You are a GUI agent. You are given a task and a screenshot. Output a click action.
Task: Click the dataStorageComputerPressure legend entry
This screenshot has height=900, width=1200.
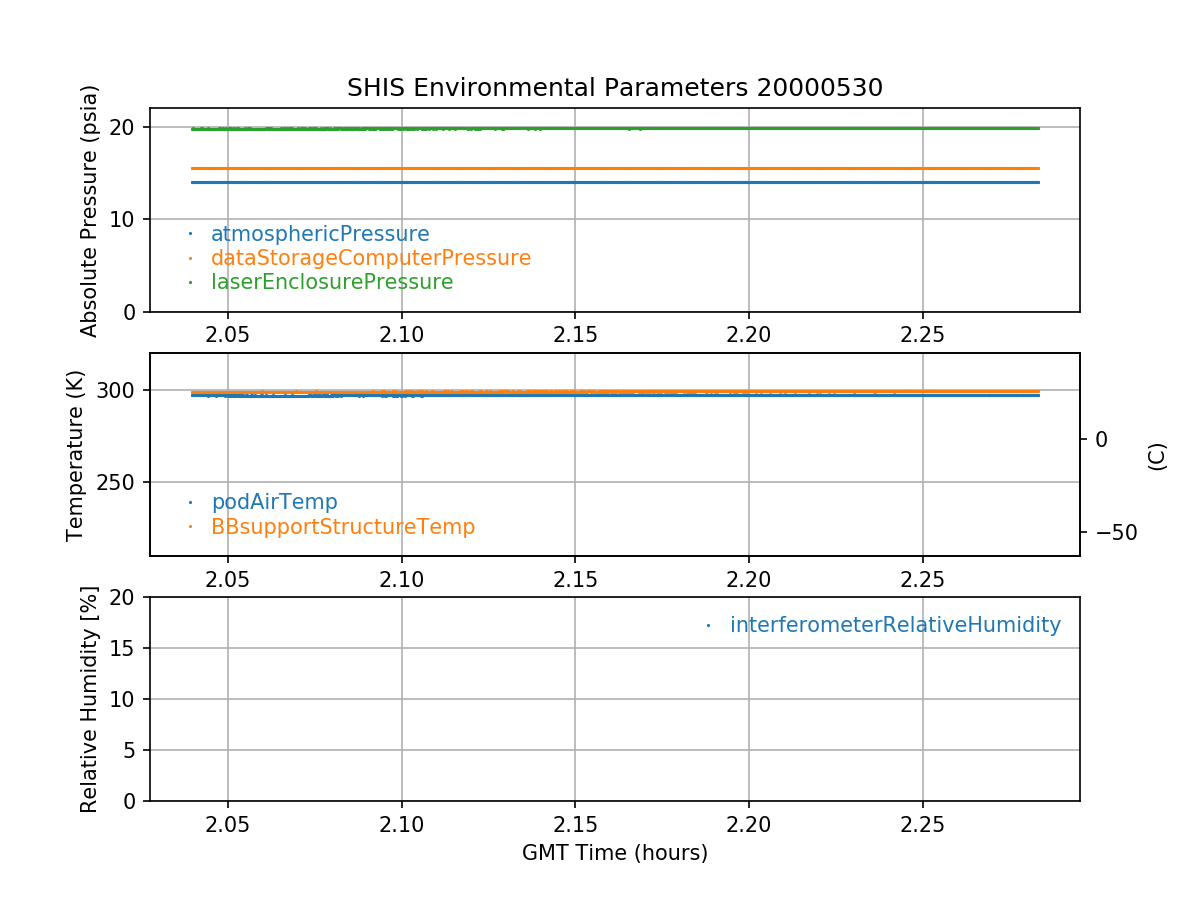pos(370,258)
